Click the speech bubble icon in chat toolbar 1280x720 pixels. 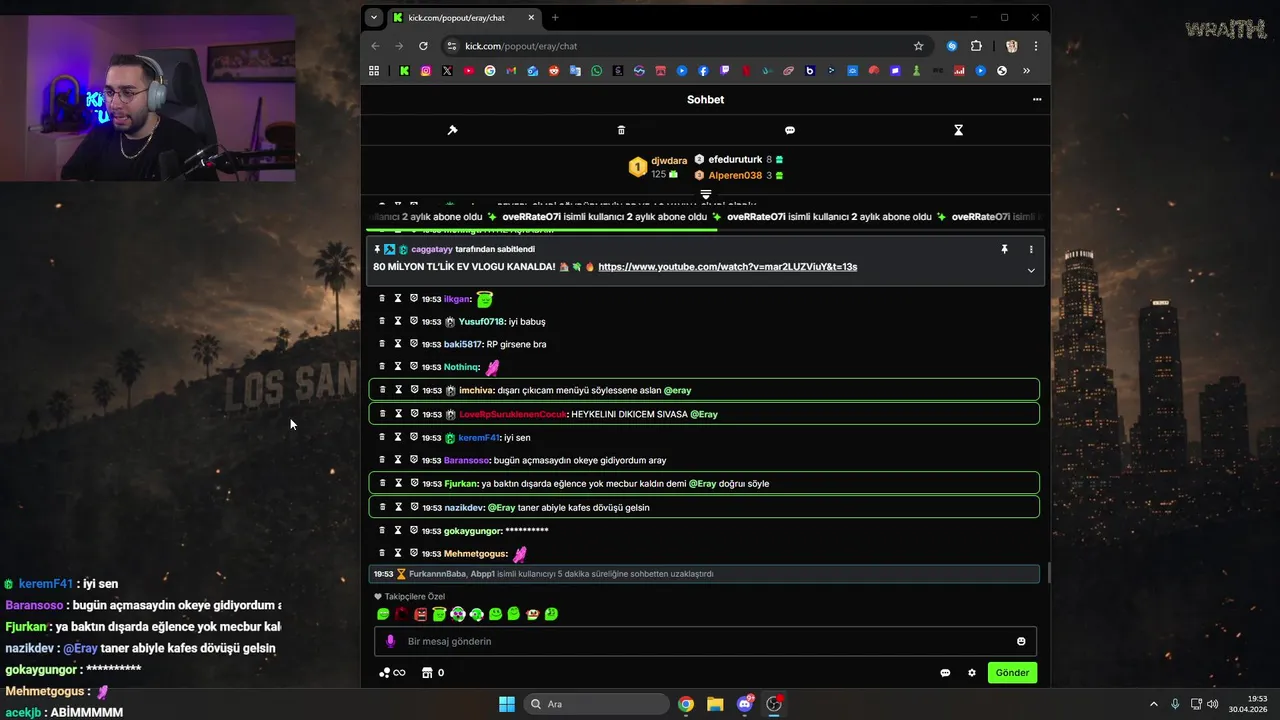[x=790, y=130]
